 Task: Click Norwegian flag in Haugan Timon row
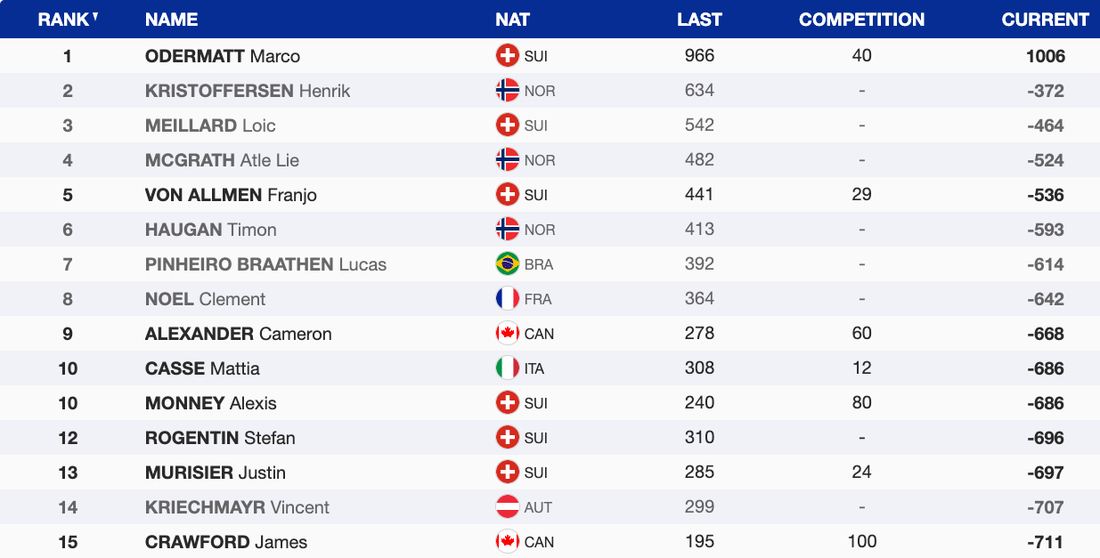click(507, 229)
